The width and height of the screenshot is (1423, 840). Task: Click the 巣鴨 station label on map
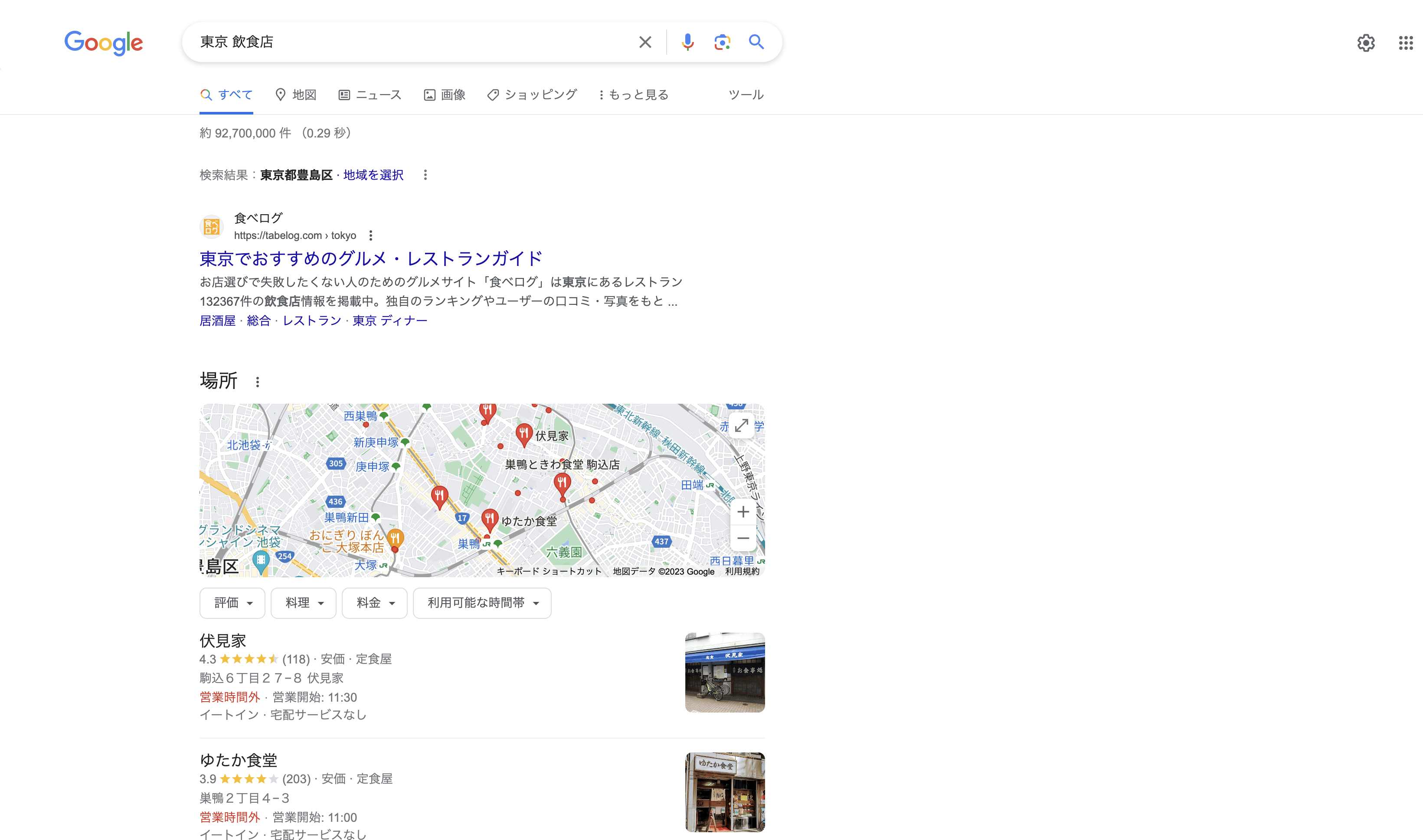[469, 544]
